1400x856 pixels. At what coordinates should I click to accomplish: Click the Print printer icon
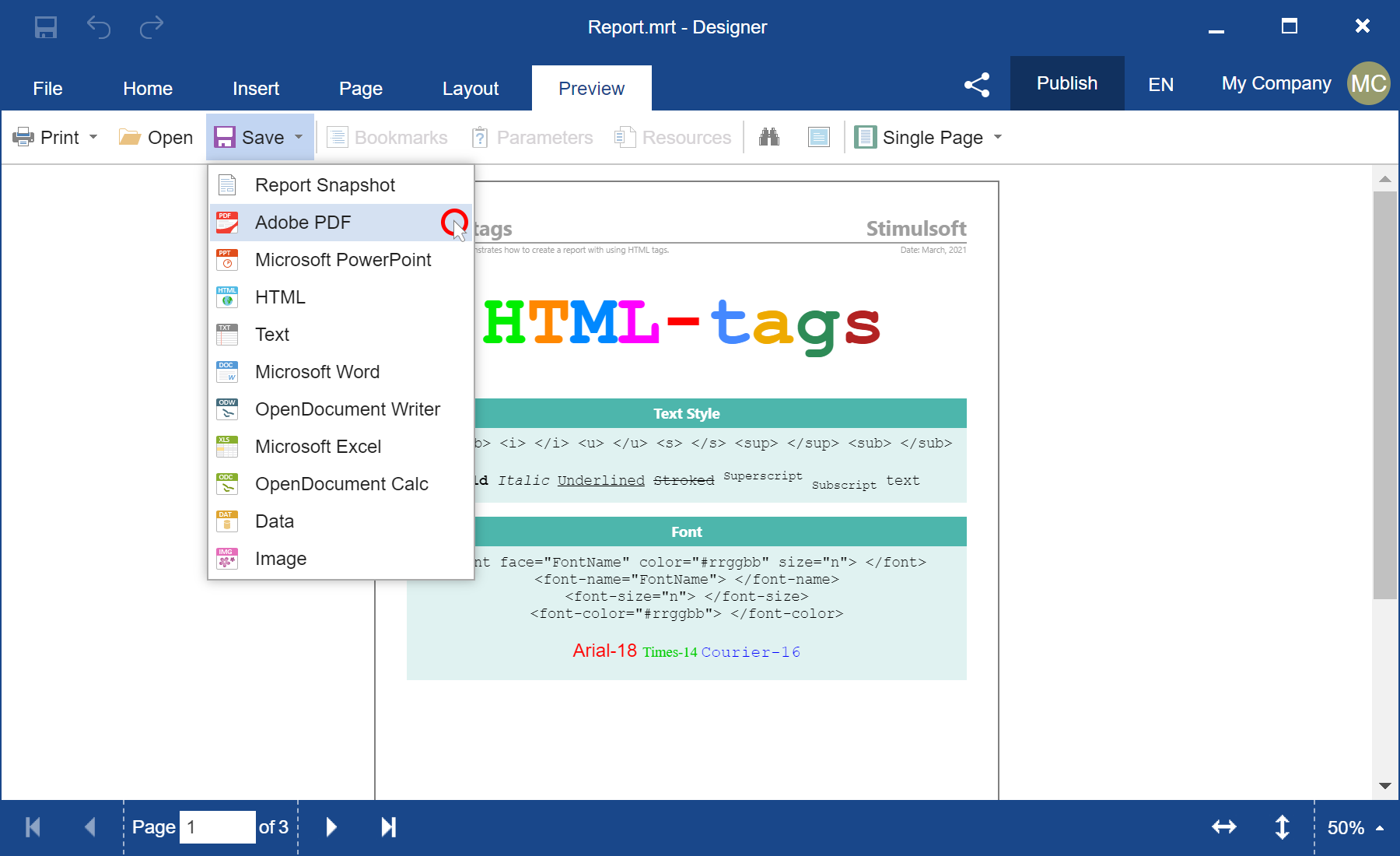[23, 138]
